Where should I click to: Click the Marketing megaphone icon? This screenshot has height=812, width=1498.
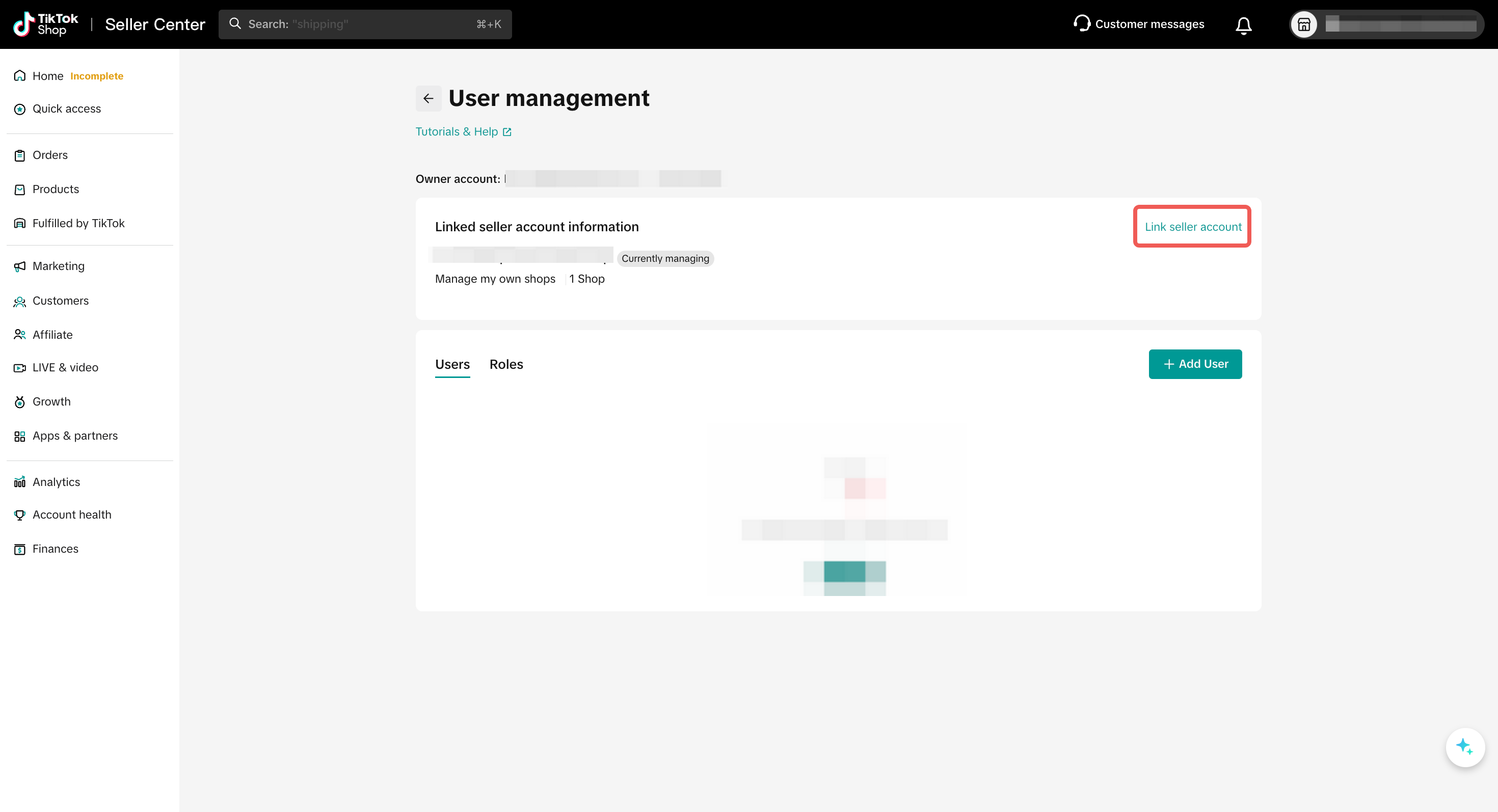pos(20,266)
